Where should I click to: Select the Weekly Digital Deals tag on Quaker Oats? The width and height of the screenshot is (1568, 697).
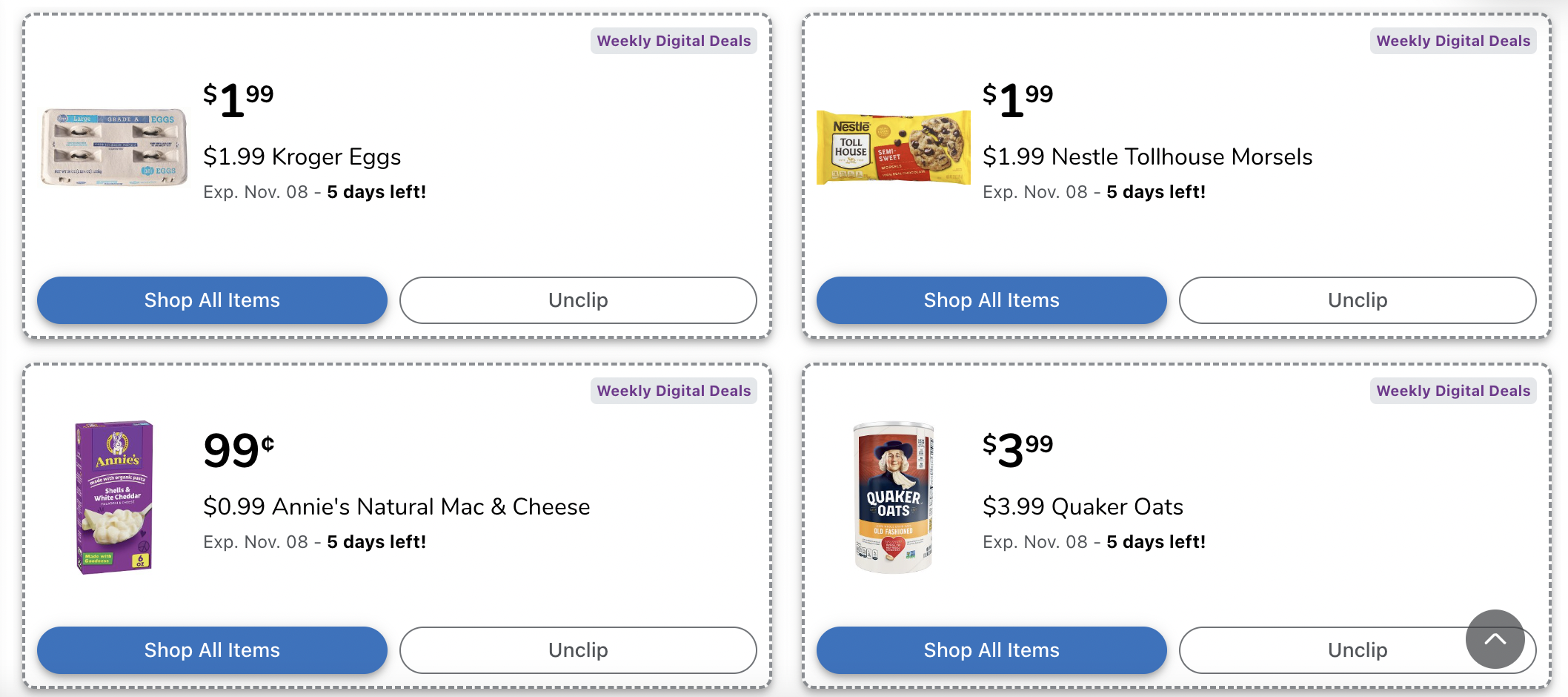click(x=1452, y=391)
